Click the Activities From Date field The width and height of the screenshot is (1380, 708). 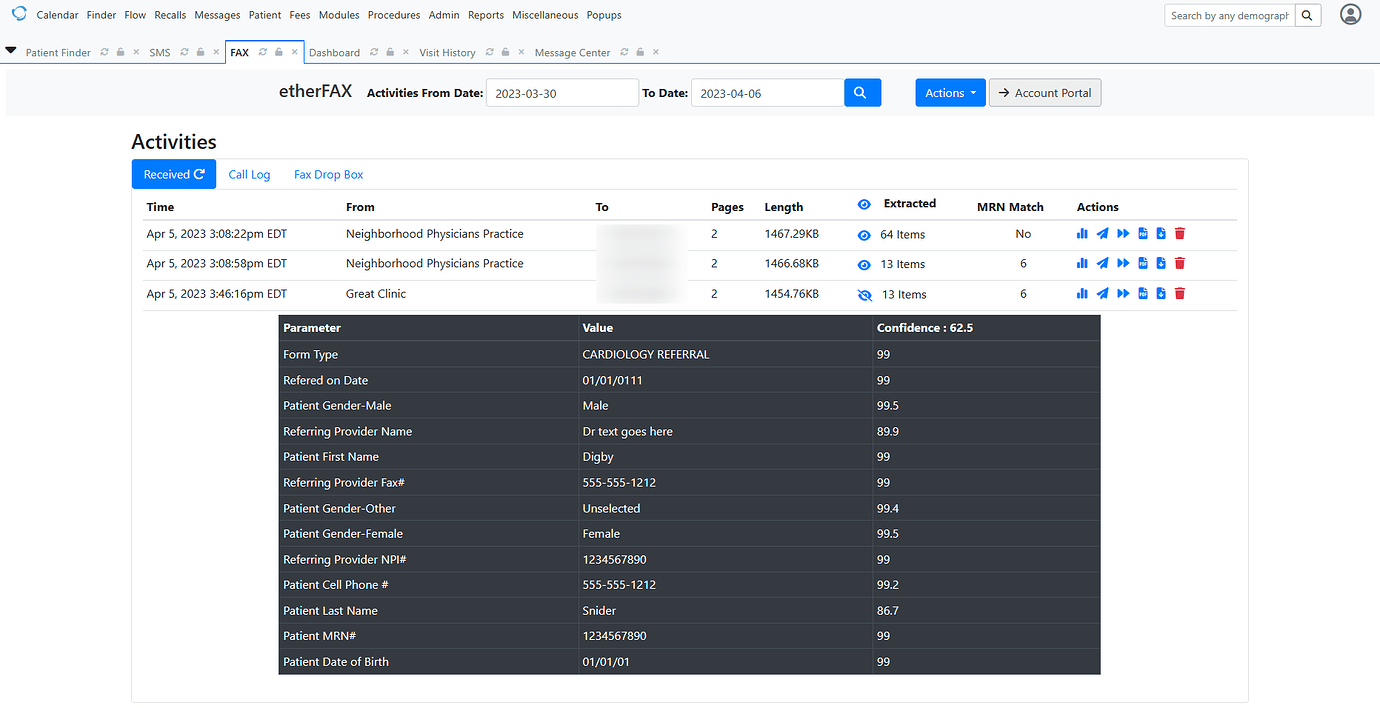[562, 93]
